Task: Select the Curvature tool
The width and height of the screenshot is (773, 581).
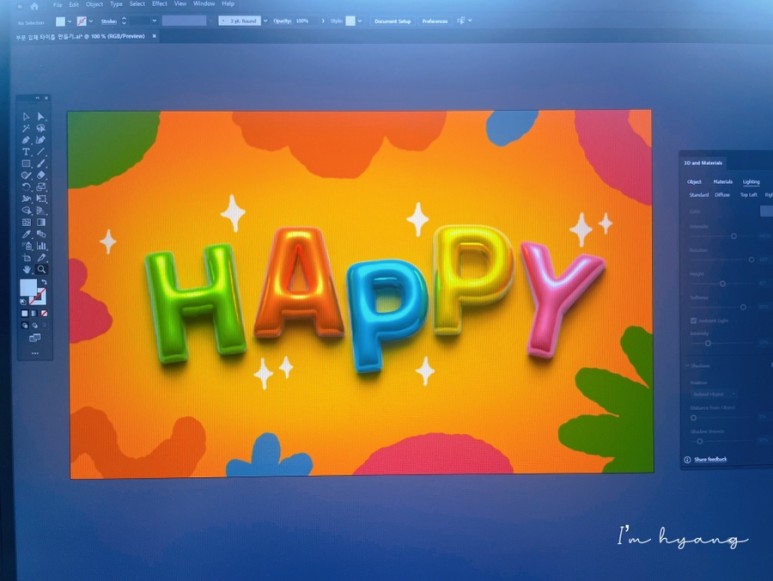Action: (x=41, y=140)
